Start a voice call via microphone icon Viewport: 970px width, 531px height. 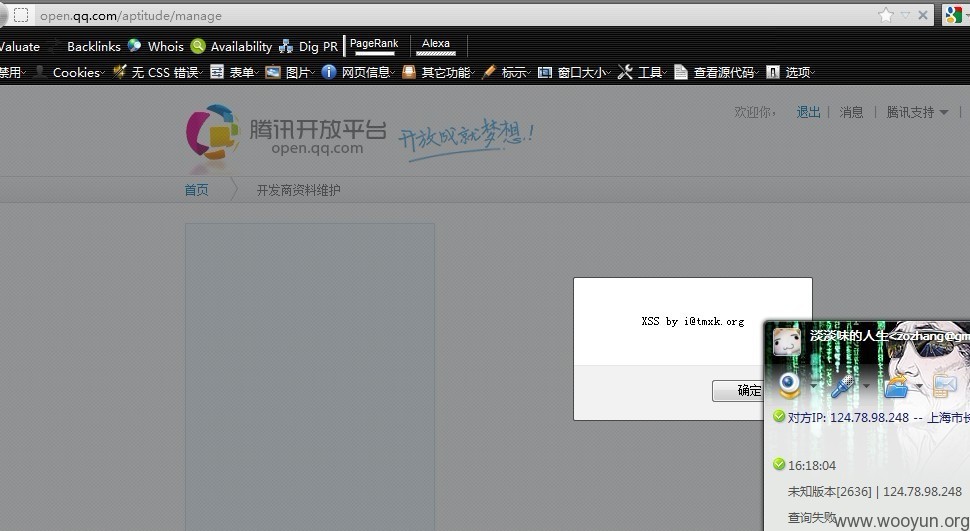[843, 386]
